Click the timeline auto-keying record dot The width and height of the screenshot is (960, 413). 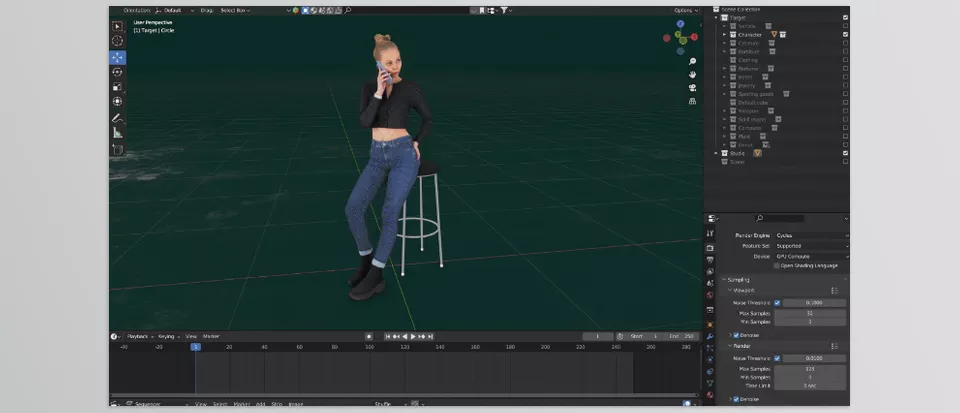click(369, 337)
